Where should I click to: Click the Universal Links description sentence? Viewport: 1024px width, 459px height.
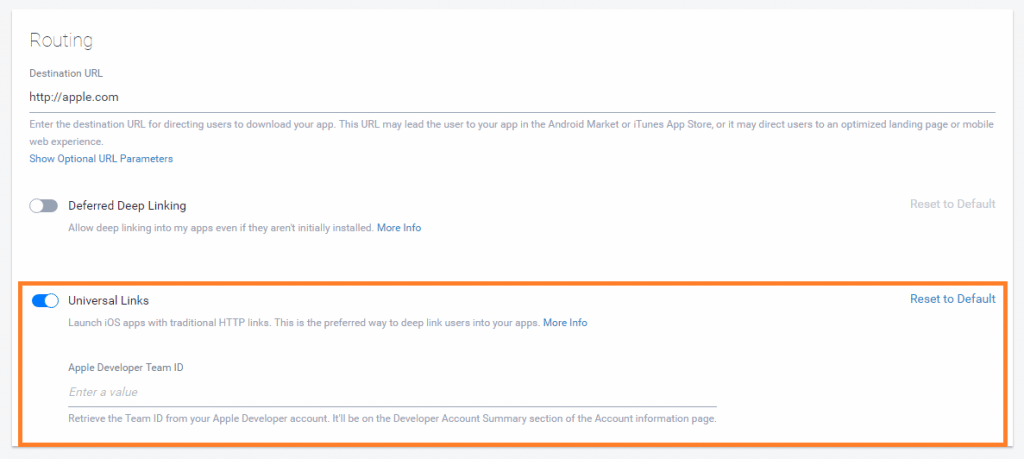click(x=304, y=323)
